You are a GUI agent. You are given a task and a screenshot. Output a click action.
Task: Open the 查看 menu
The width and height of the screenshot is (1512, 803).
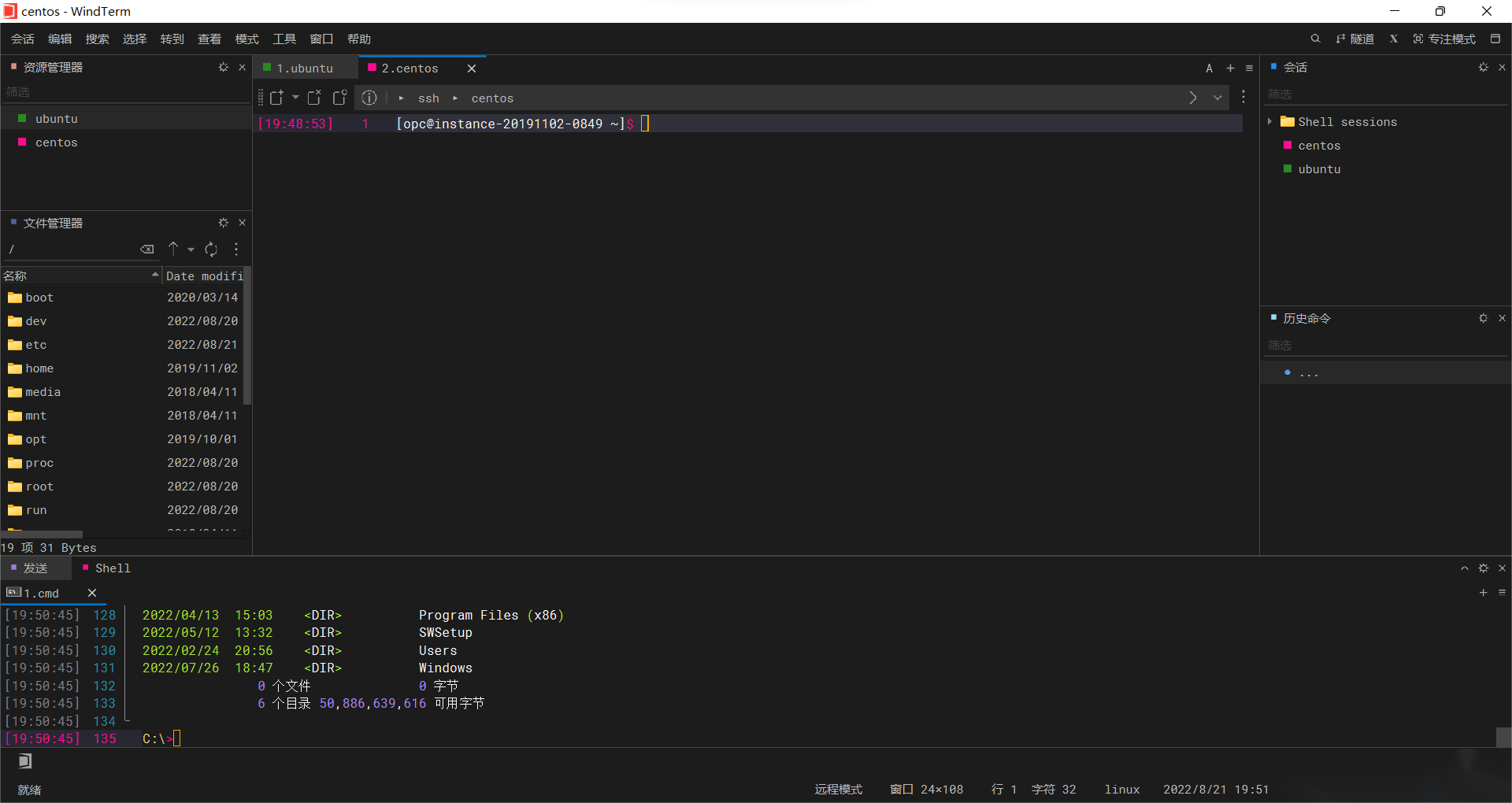coord(209,39)
